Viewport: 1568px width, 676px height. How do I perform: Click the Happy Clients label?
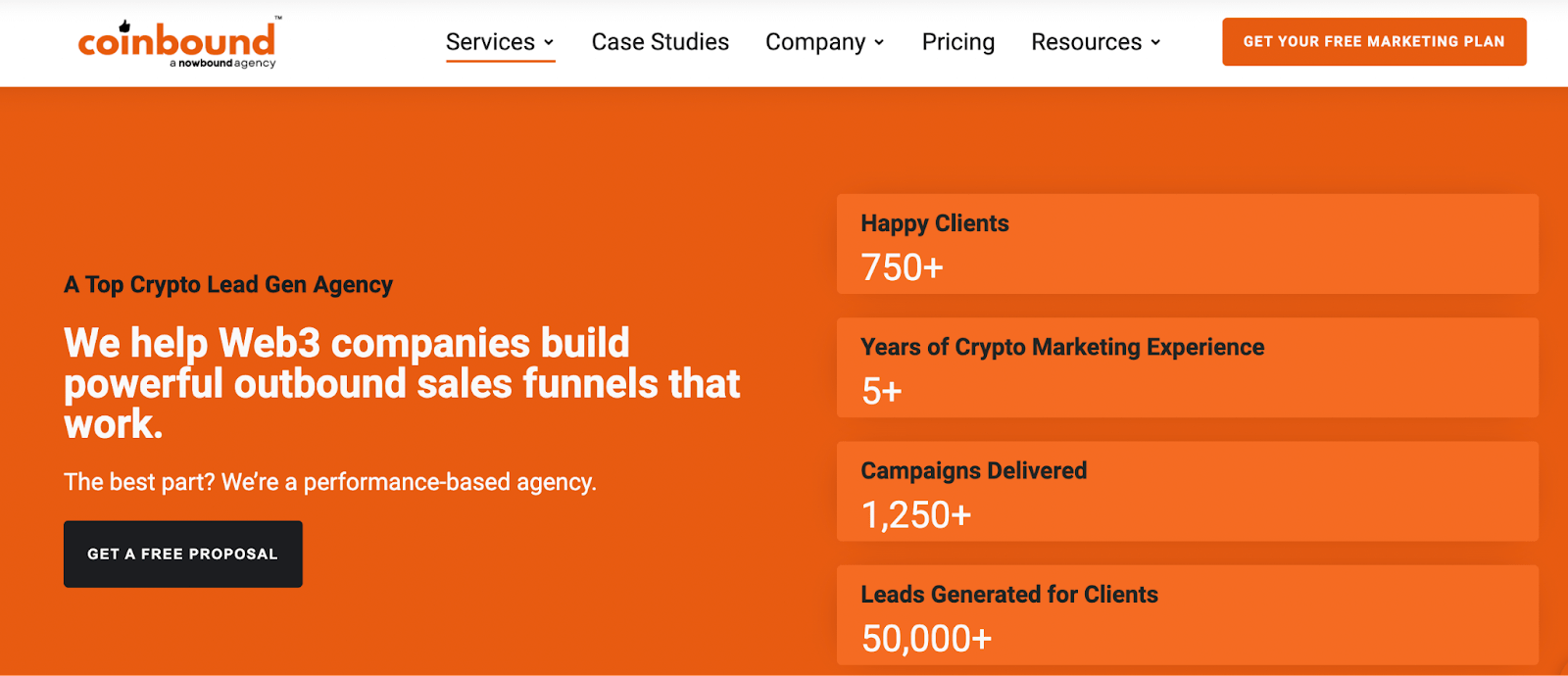pos(934,223)
